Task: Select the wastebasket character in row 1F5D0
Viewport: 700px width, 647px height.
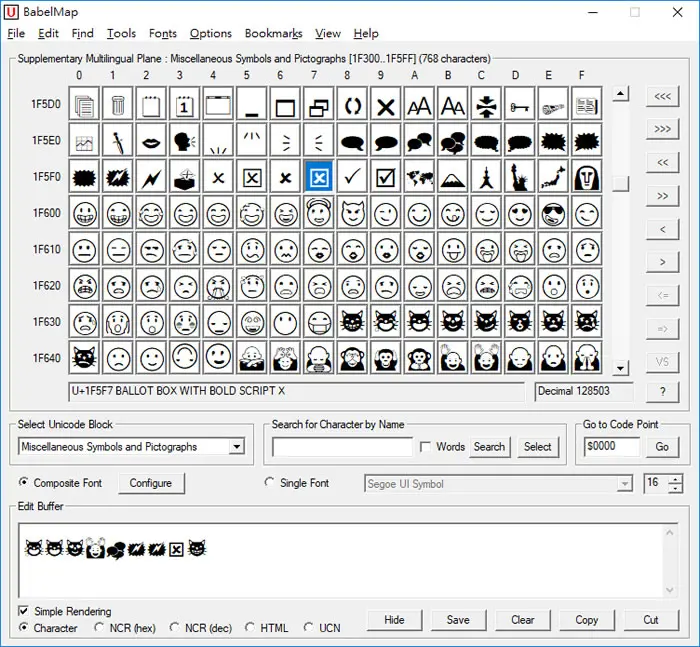Action: pos(118,104)
